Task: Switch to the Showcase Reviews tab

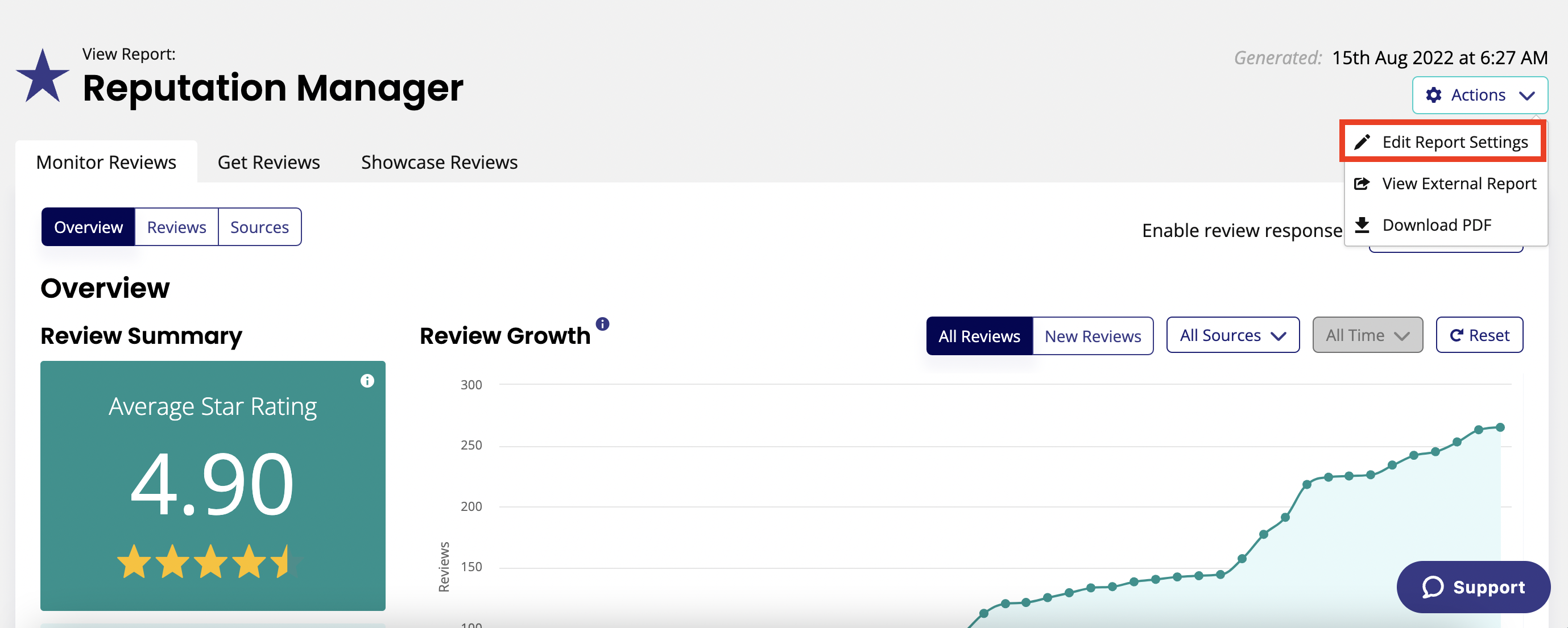Action: [439, 162]
